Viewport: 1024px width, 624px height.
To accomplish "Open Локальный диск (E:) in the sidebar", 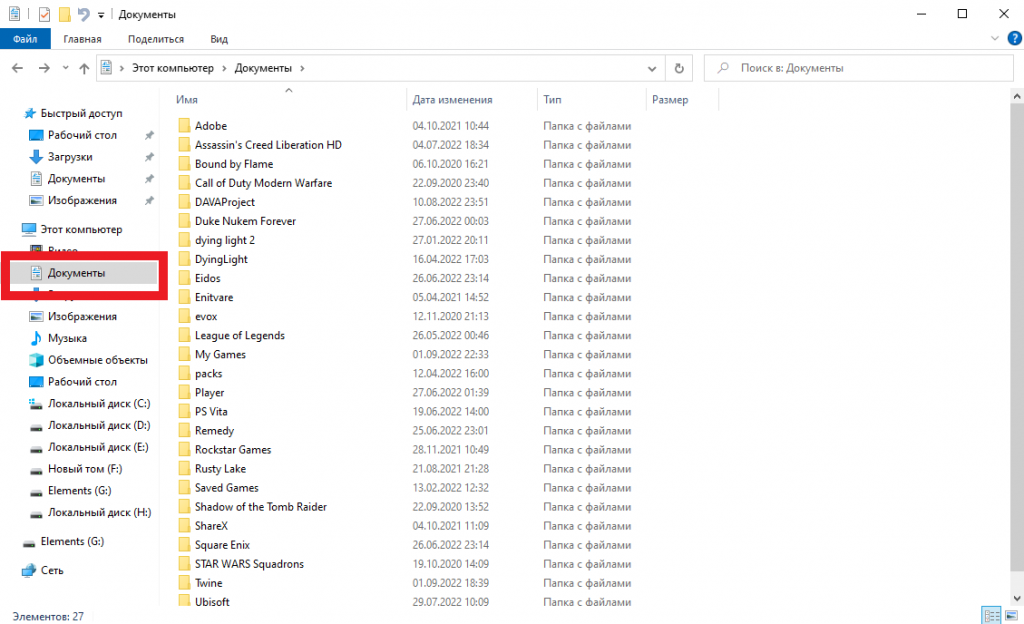I will [98, 447].
